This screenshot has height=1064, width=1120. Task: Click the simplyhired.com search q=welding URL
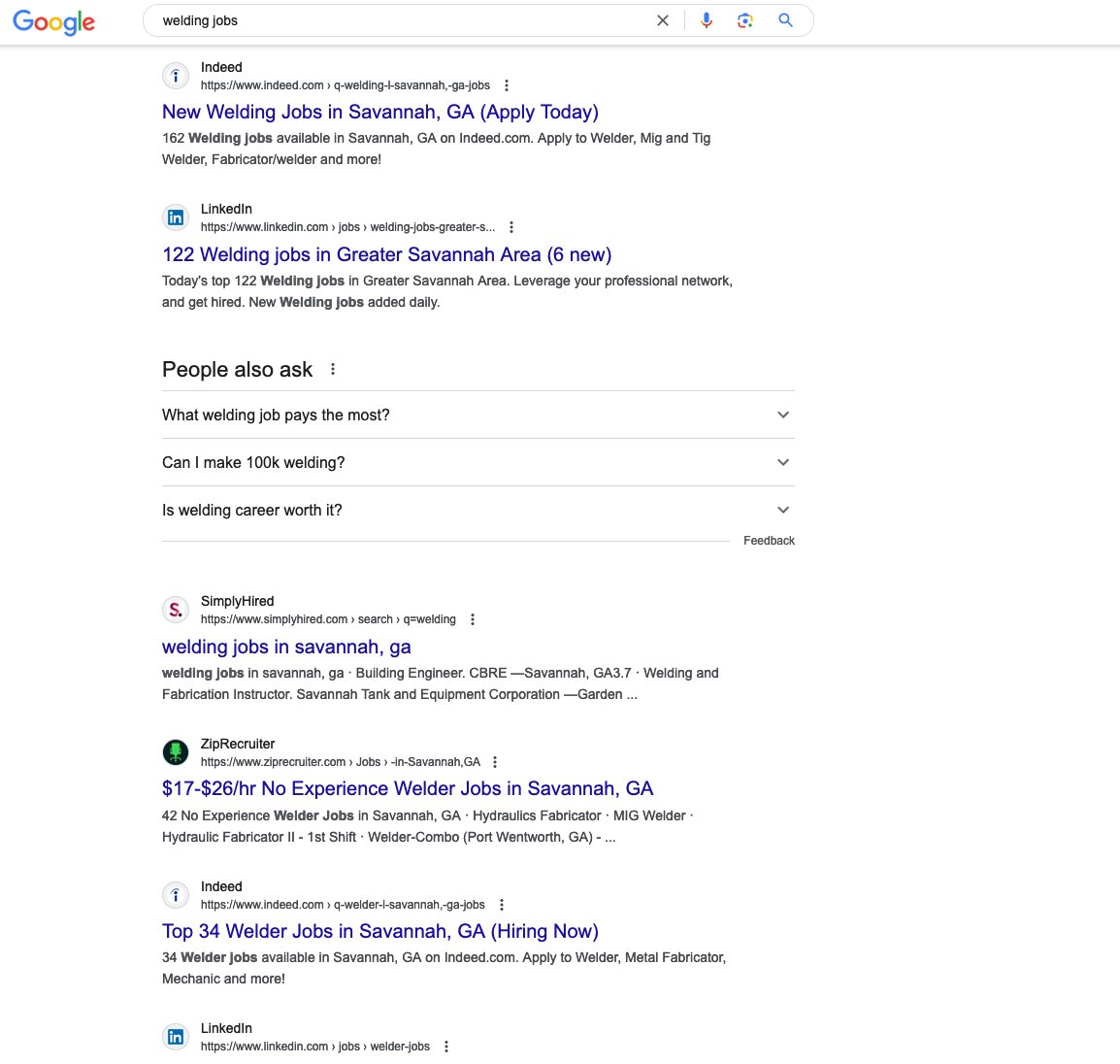coord(328,619)
